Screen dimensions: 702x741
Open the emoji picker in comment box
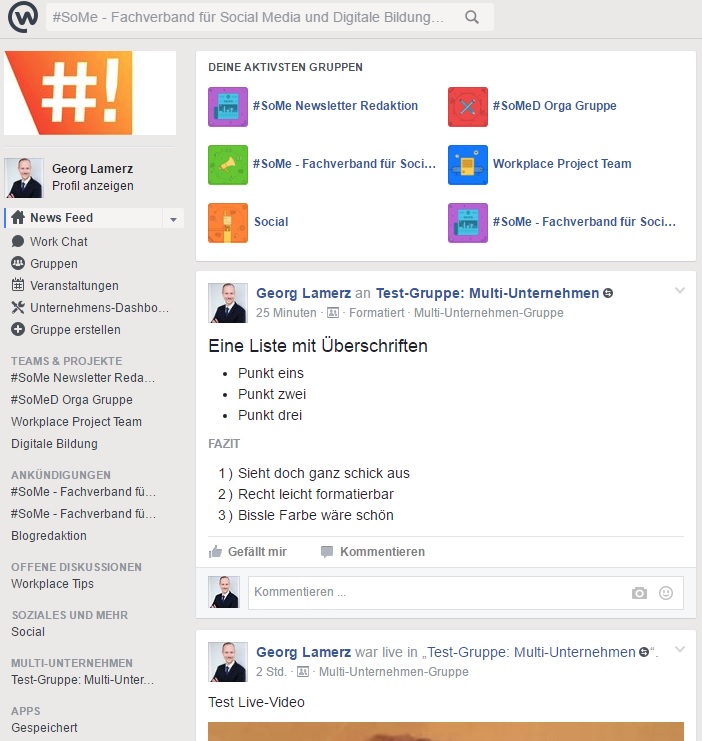click(x=666, y=593)
